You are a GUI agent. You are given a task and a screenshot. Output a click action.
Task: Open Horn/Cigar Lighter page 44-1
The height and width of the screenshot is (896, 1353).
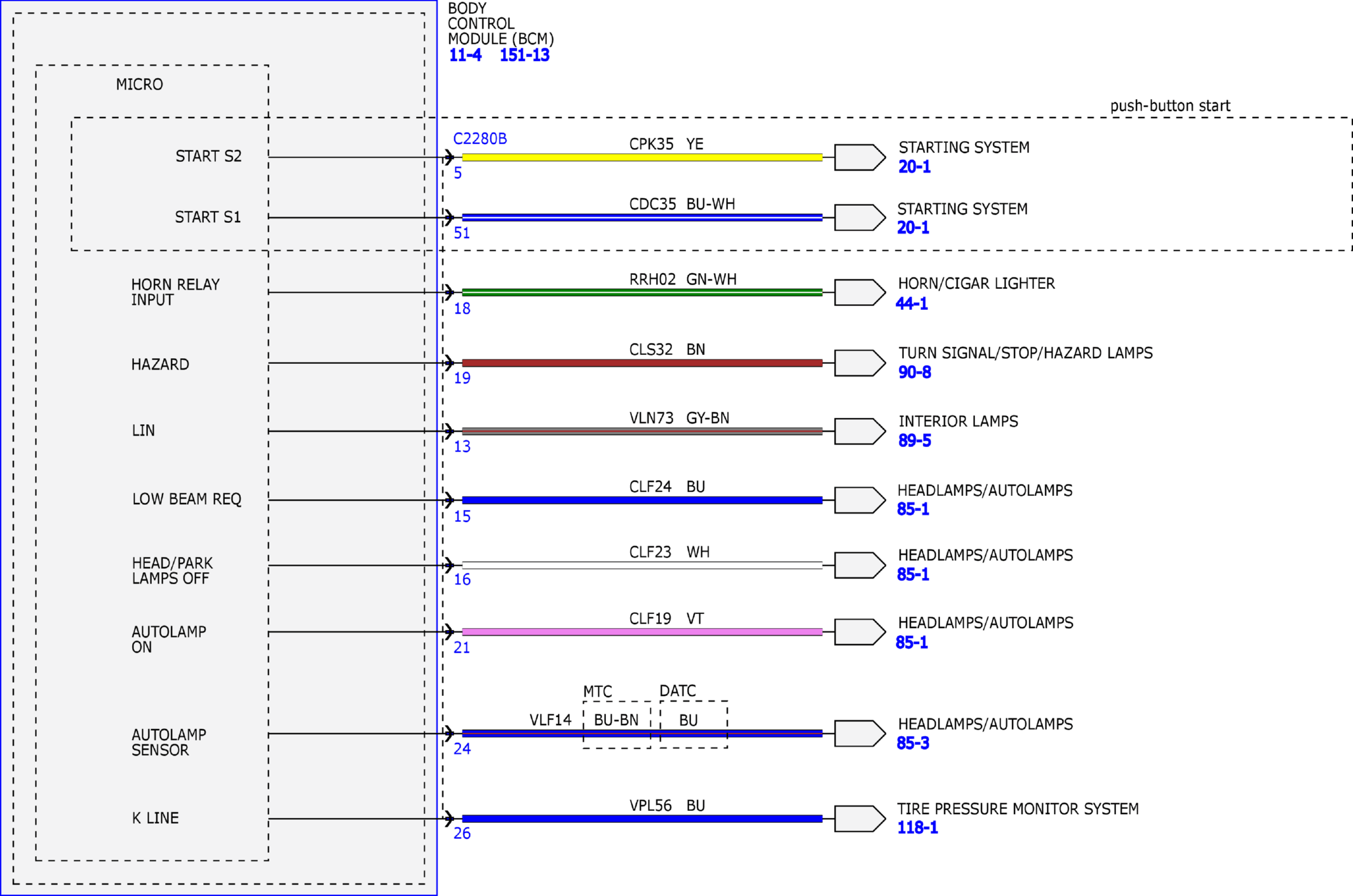tap(912, 304)
